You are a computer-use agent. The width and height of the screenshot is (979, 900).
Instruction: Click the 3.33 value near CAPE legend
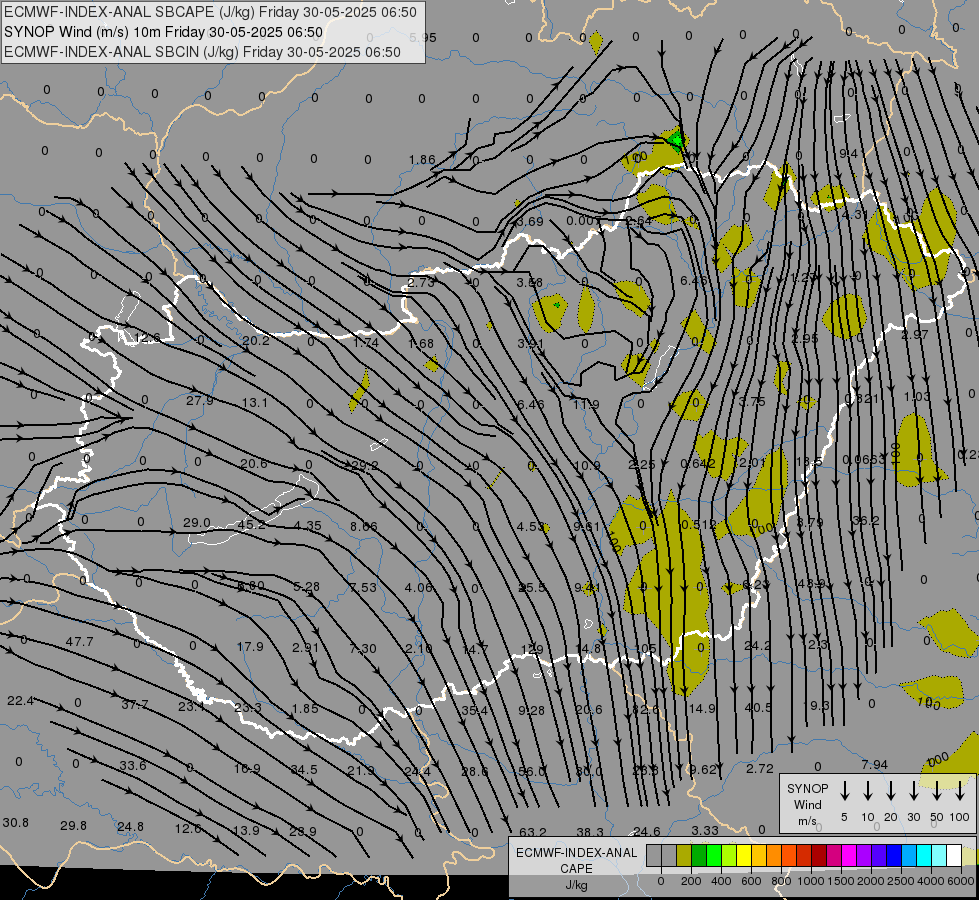pyautogui.click(x=705, y=830)
